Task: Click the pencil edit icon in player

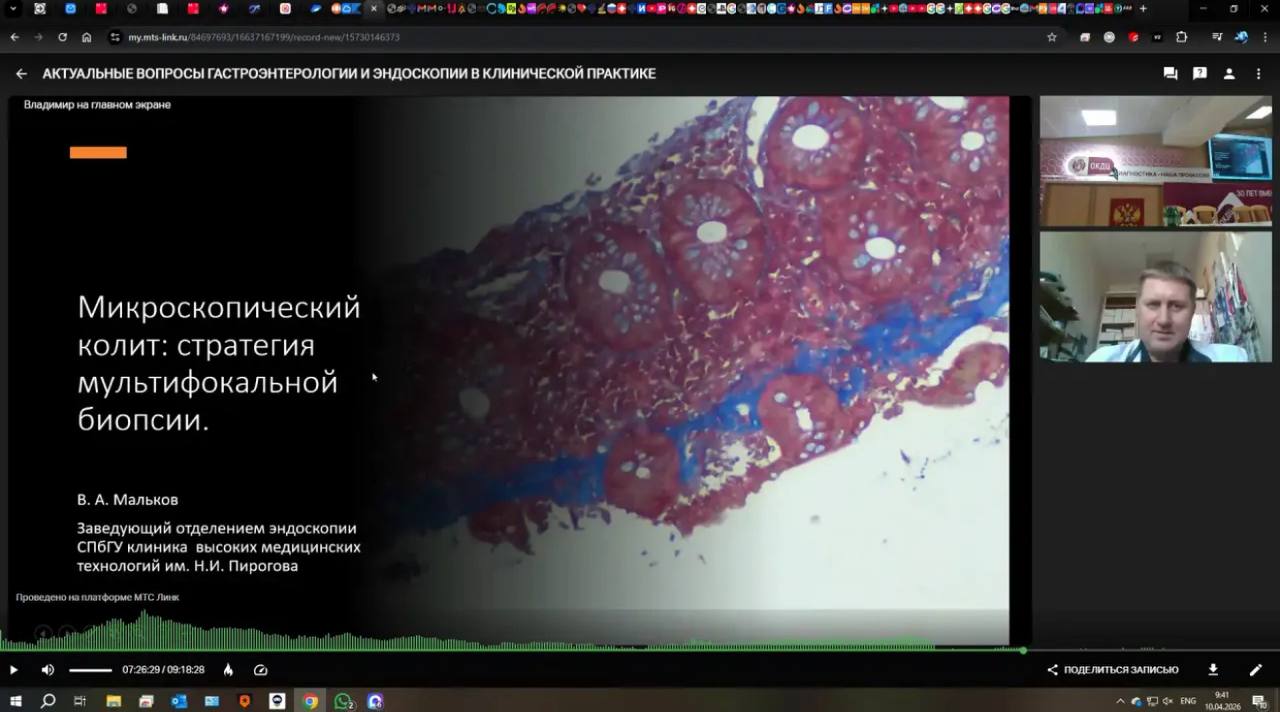Action: 1256,670
